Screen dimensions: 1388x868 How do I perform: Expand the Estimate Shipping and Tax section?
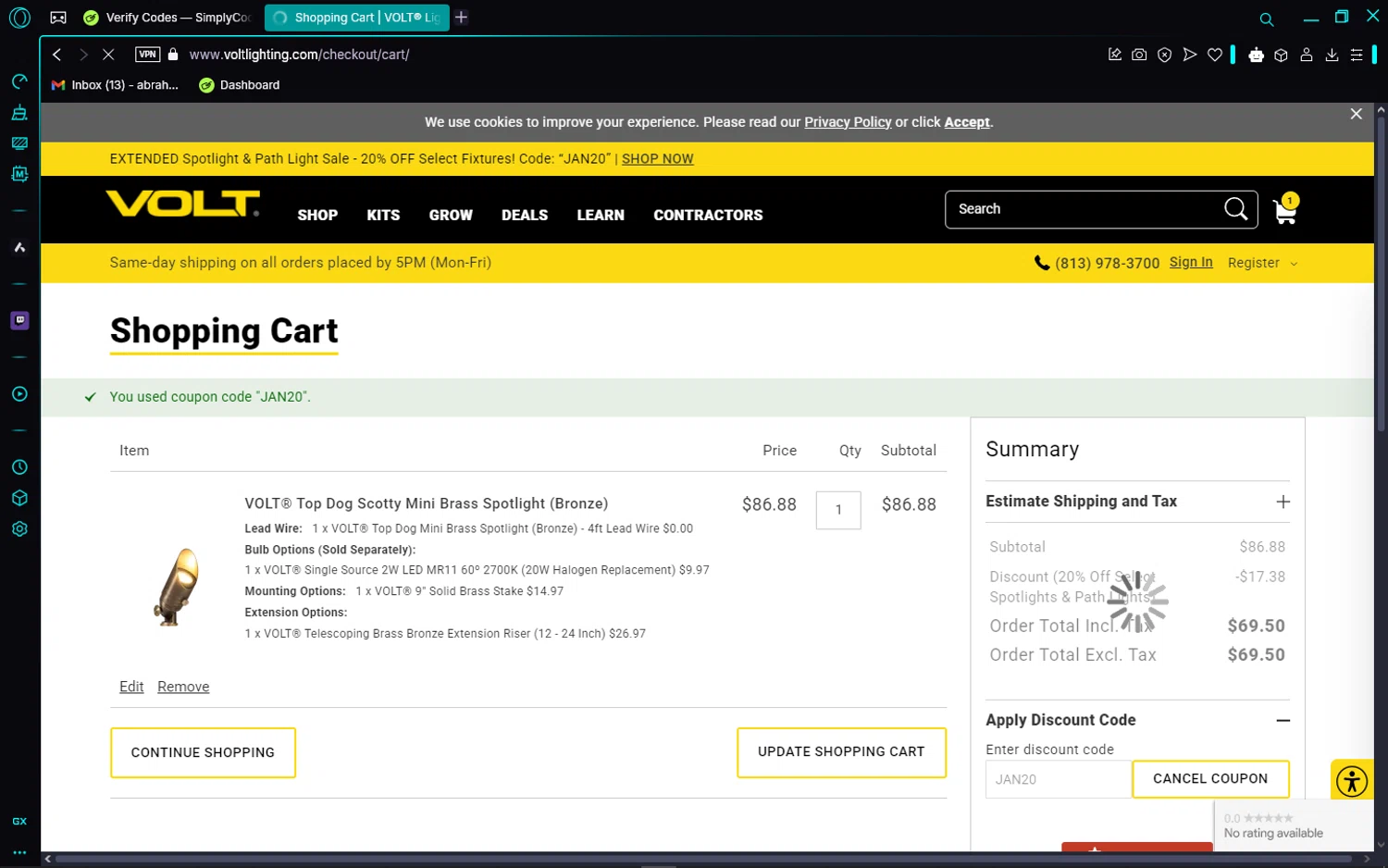(1283, 502)
